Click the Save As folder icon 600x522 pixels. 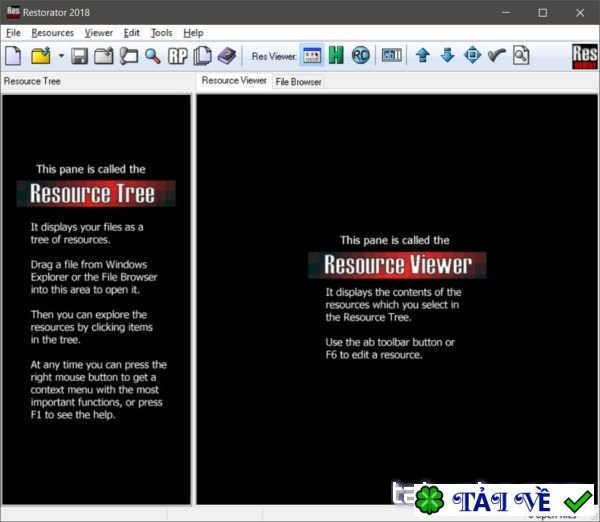coord(104,56)
